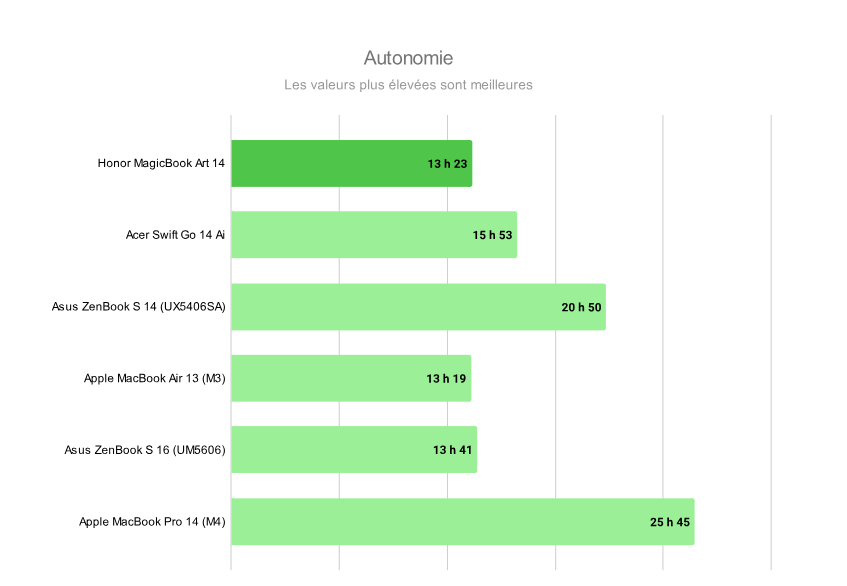Select the Apple MacBook Pro 14 (M4) label

(153, 522)
